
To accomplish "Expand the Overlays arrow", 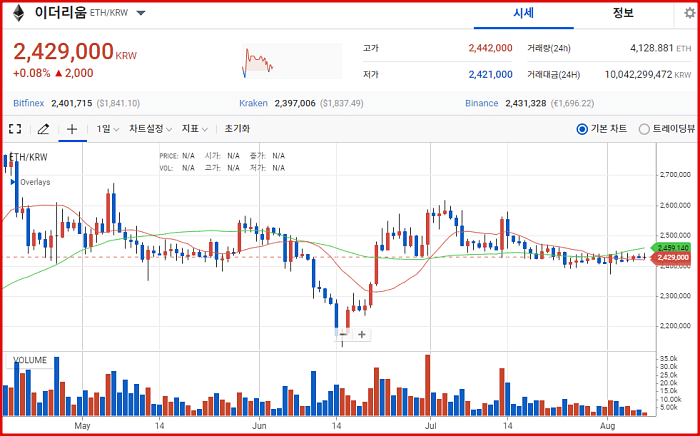I will [13, 182].
